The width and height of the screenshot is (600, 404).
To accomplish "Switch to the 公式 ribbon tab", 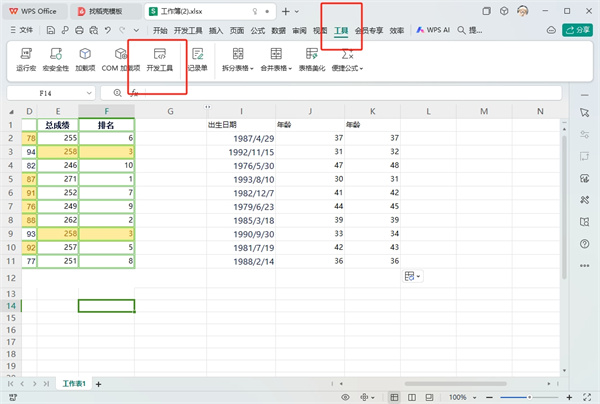I will coord(257,31).
